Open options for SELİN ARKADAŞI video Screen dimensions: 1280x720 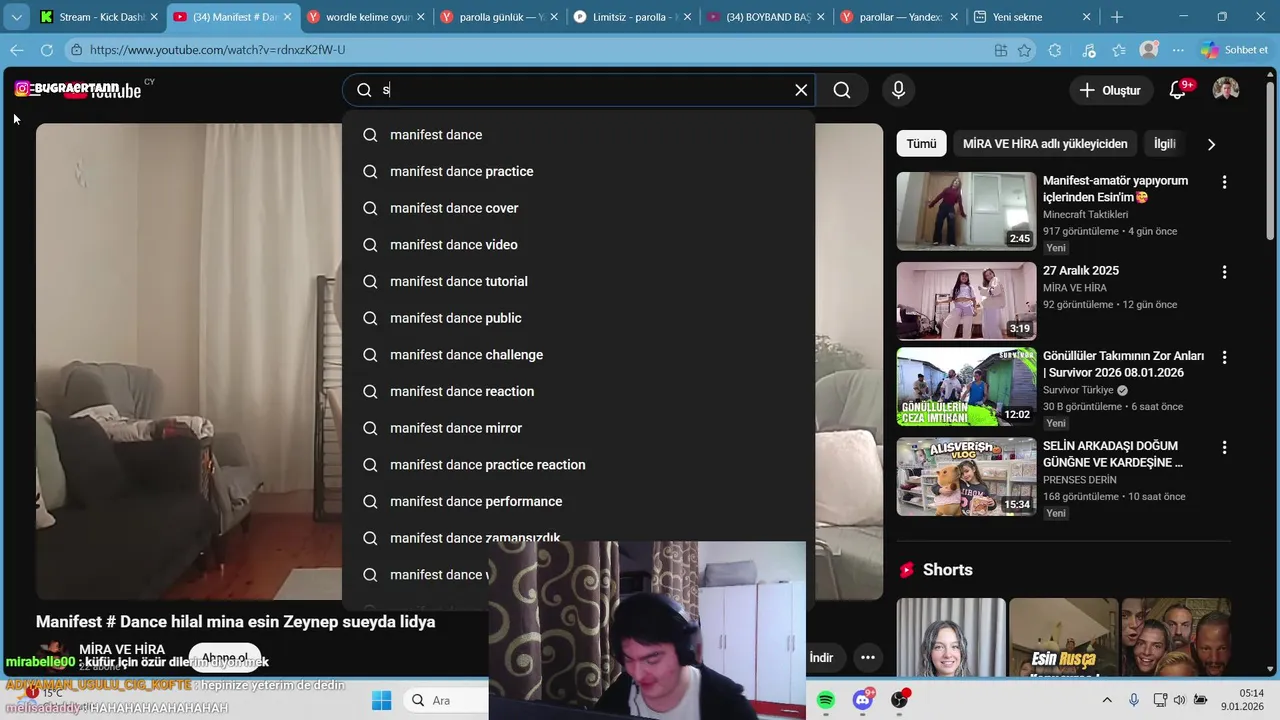click(1224, 447)
